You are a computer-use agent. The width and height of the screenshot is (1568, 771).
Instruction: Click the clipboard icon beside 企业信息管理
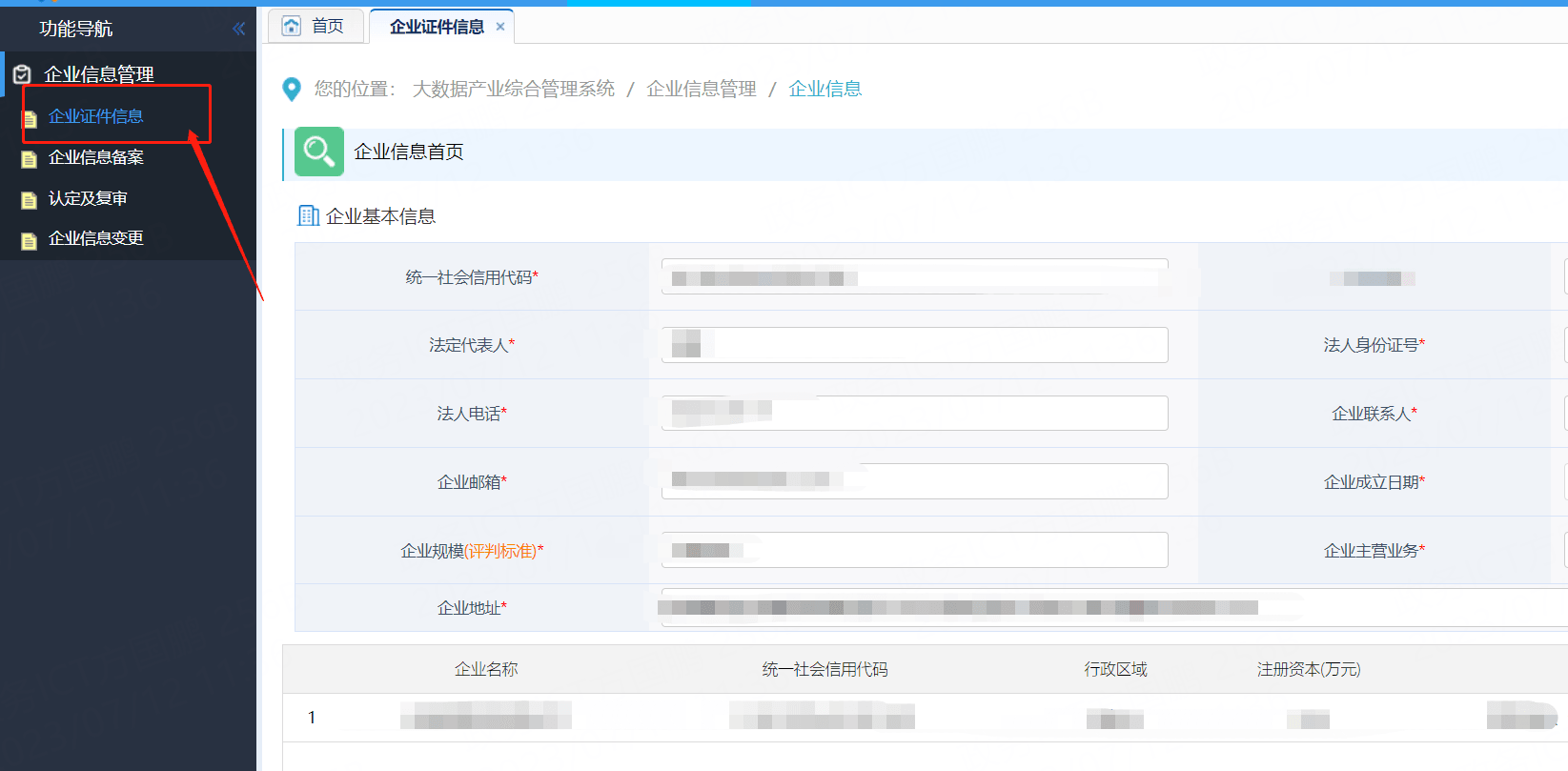(x=22, y=74)
